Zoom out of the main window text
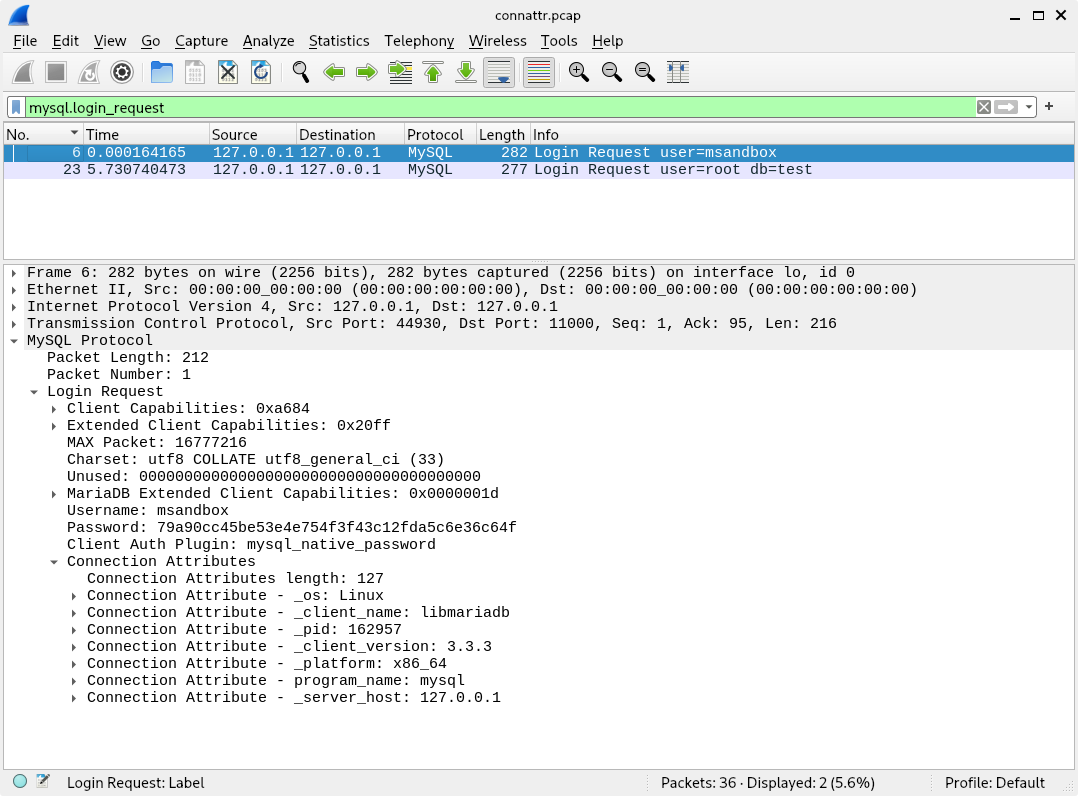 pyautogui.click(x=612, y=72)
